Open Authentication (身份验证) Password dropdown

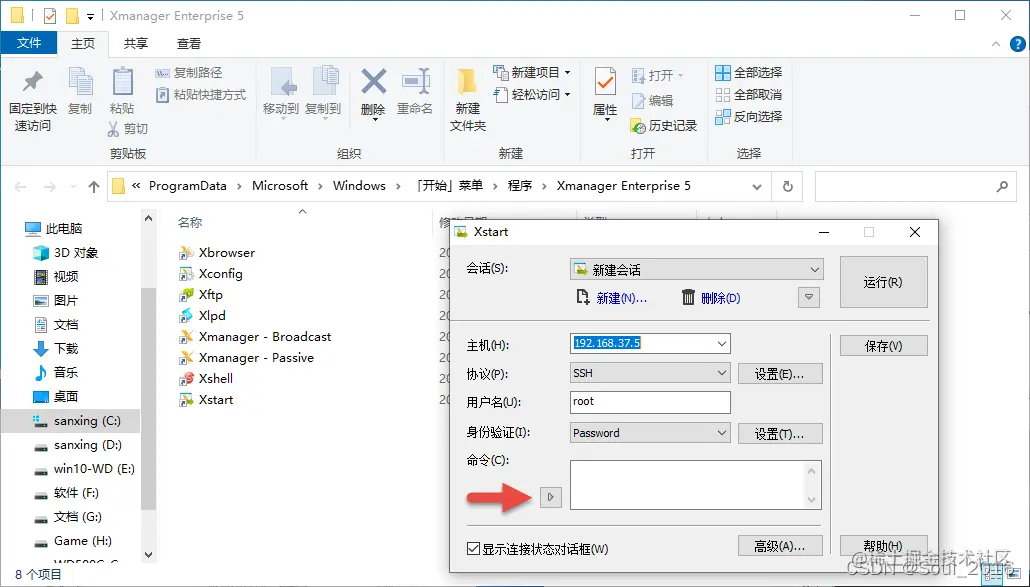tap(650, 433)
